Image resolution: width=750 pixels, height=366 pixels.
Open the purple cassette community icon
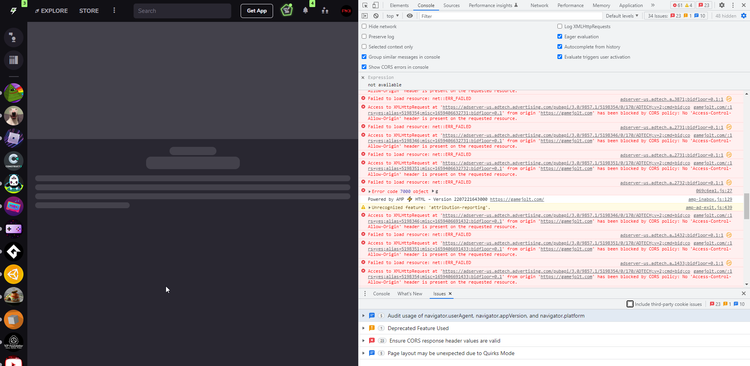tap(13, 206)
